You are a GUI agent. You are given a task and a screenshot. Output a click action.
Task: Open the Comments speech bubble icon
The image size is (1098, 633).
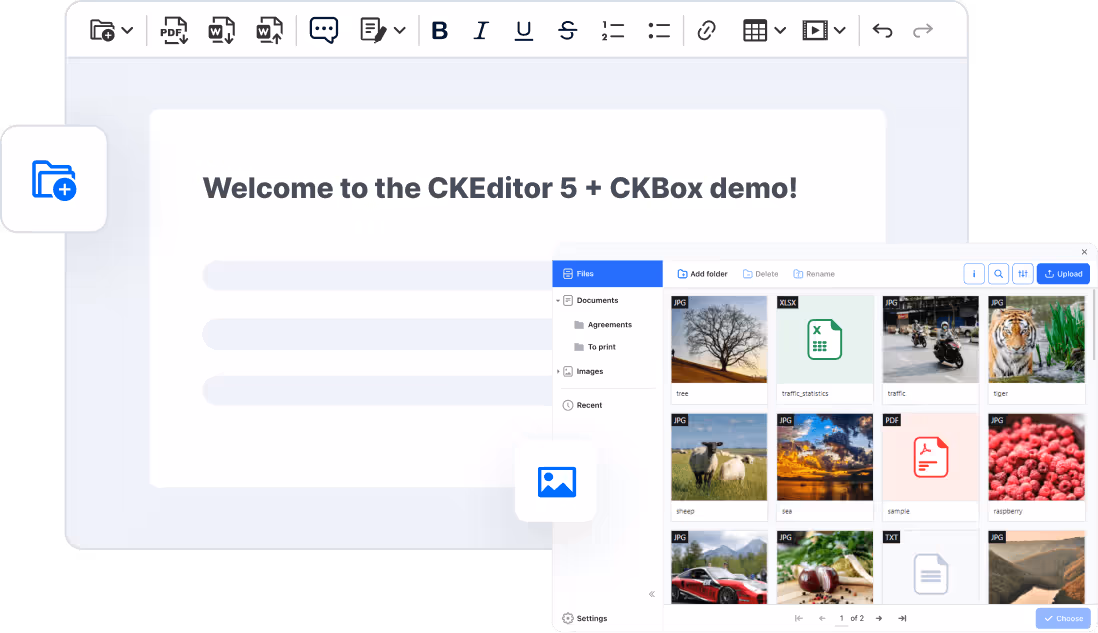point(324,31)
